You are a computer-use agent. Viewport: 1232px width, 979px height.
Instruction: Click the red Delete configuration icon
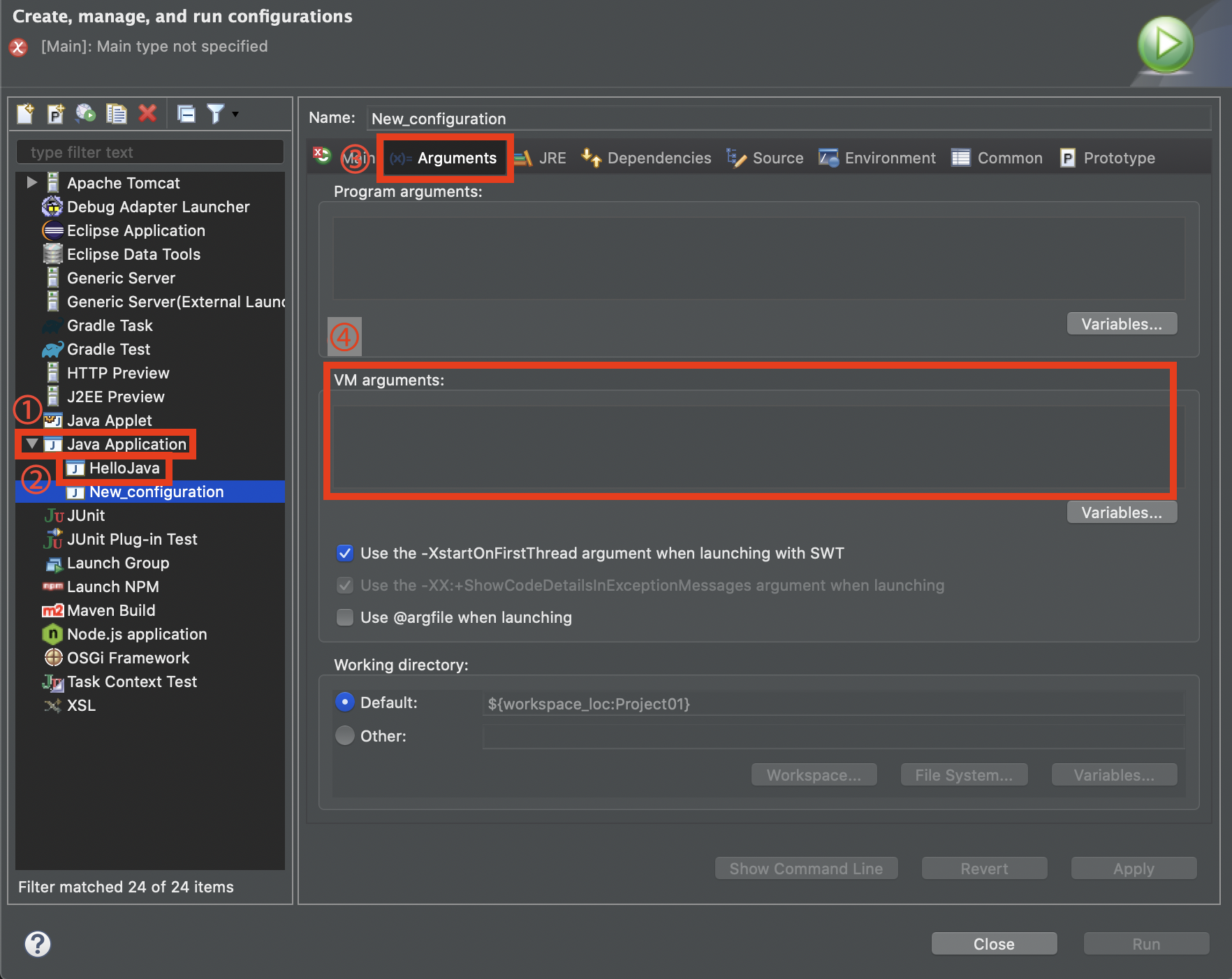(147, 113)
